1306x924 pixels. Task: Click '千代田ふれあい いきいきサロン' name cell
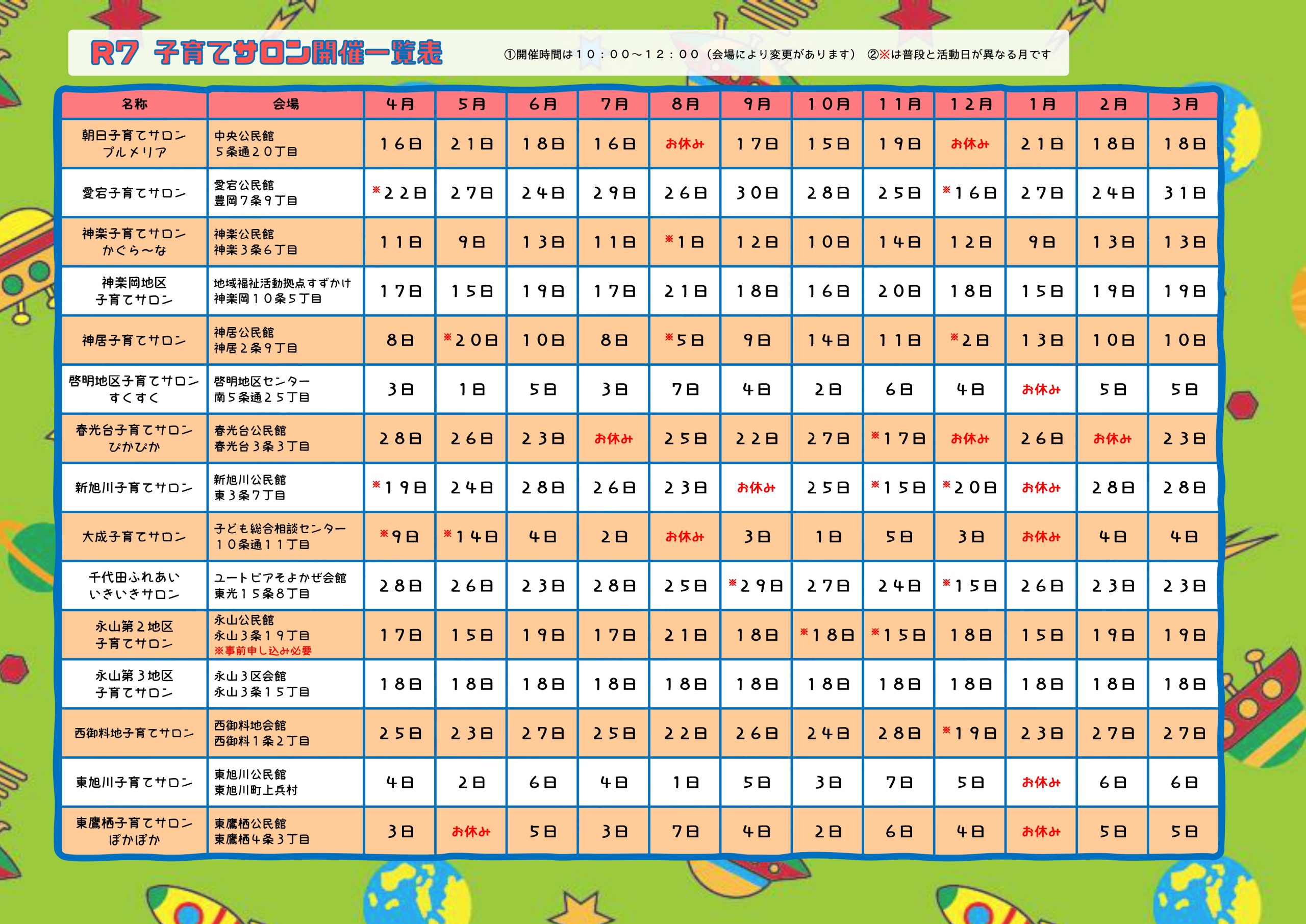(x=134, y=585)
